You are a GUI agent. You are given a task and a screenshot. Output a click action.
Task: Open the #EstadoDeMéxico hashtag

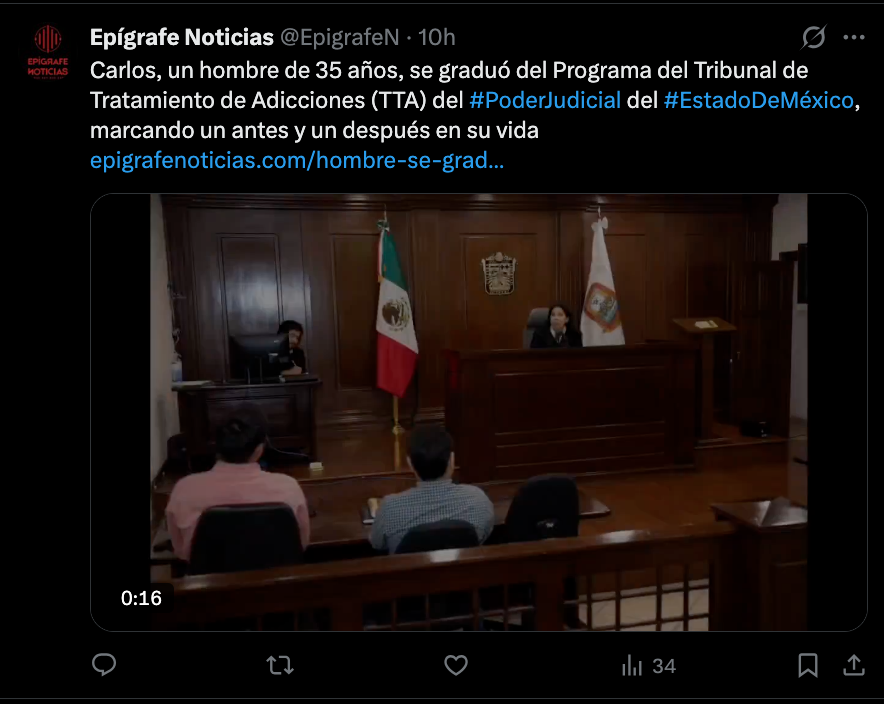[759, 100]
